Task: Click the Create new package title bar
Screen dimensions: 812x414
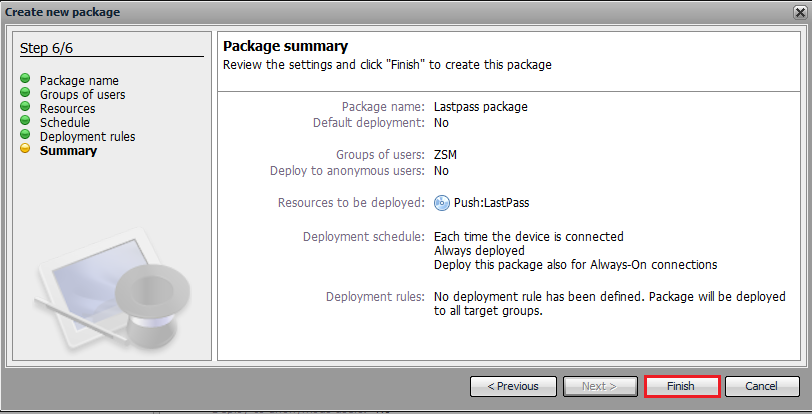Action: [x=400, y=12]
